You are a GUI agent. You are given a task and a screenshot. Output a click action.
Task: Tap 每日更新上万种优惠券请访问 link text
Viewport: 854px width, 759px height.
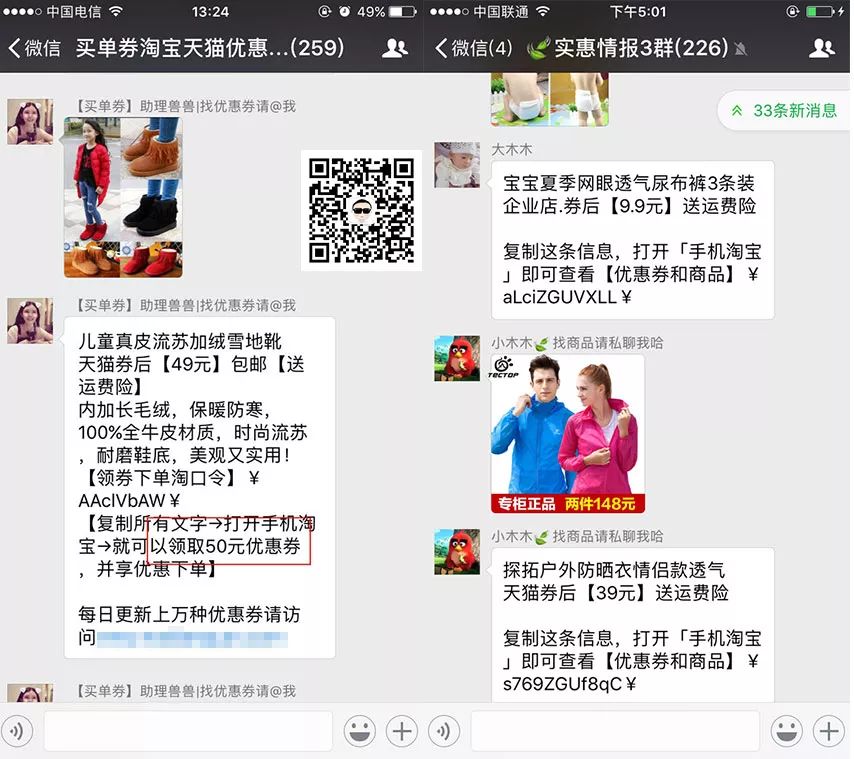tap(189, 625)
